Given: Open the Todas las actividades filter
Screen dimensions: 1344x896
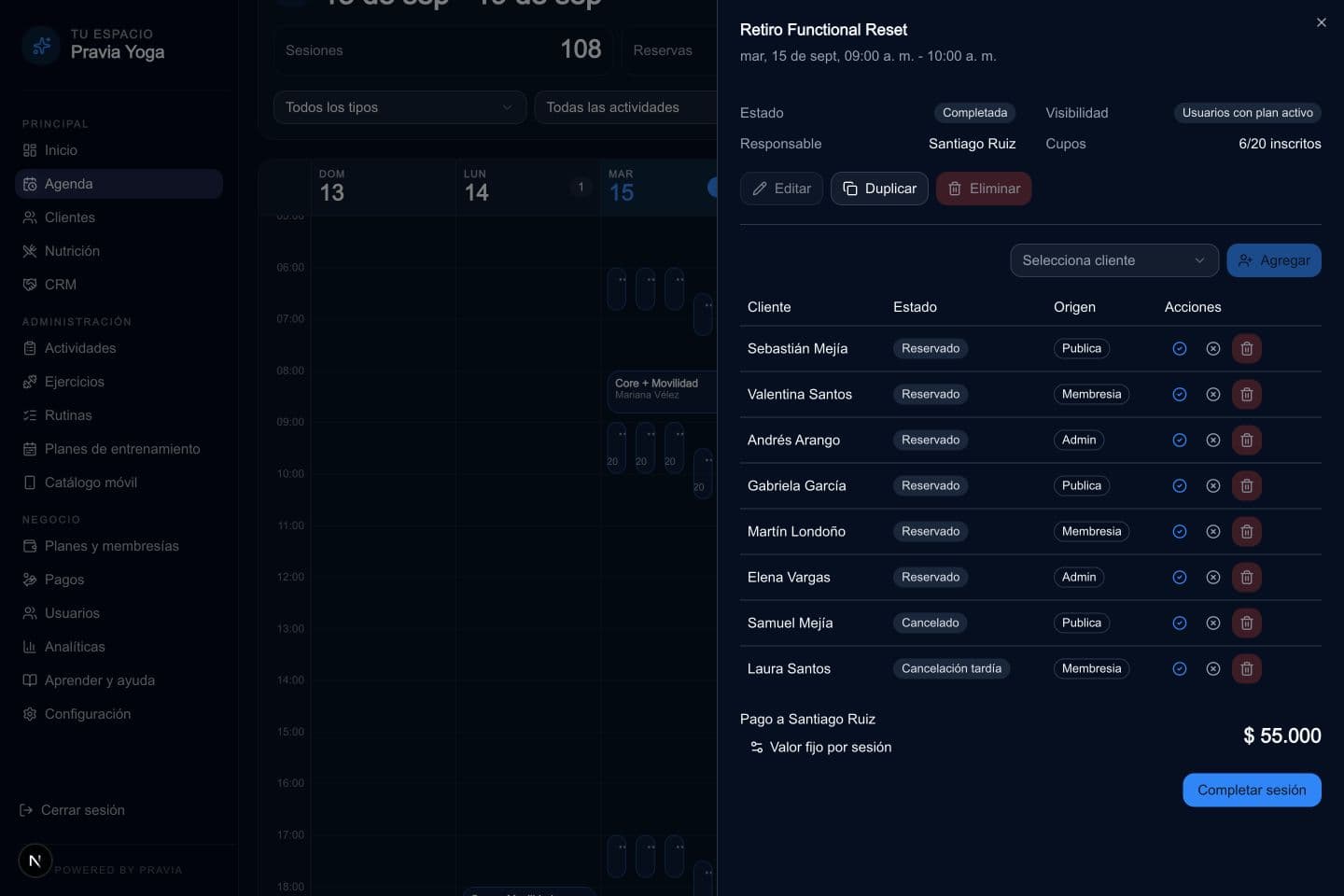Looking at the screenshot, I should click(x=625, y=107).
